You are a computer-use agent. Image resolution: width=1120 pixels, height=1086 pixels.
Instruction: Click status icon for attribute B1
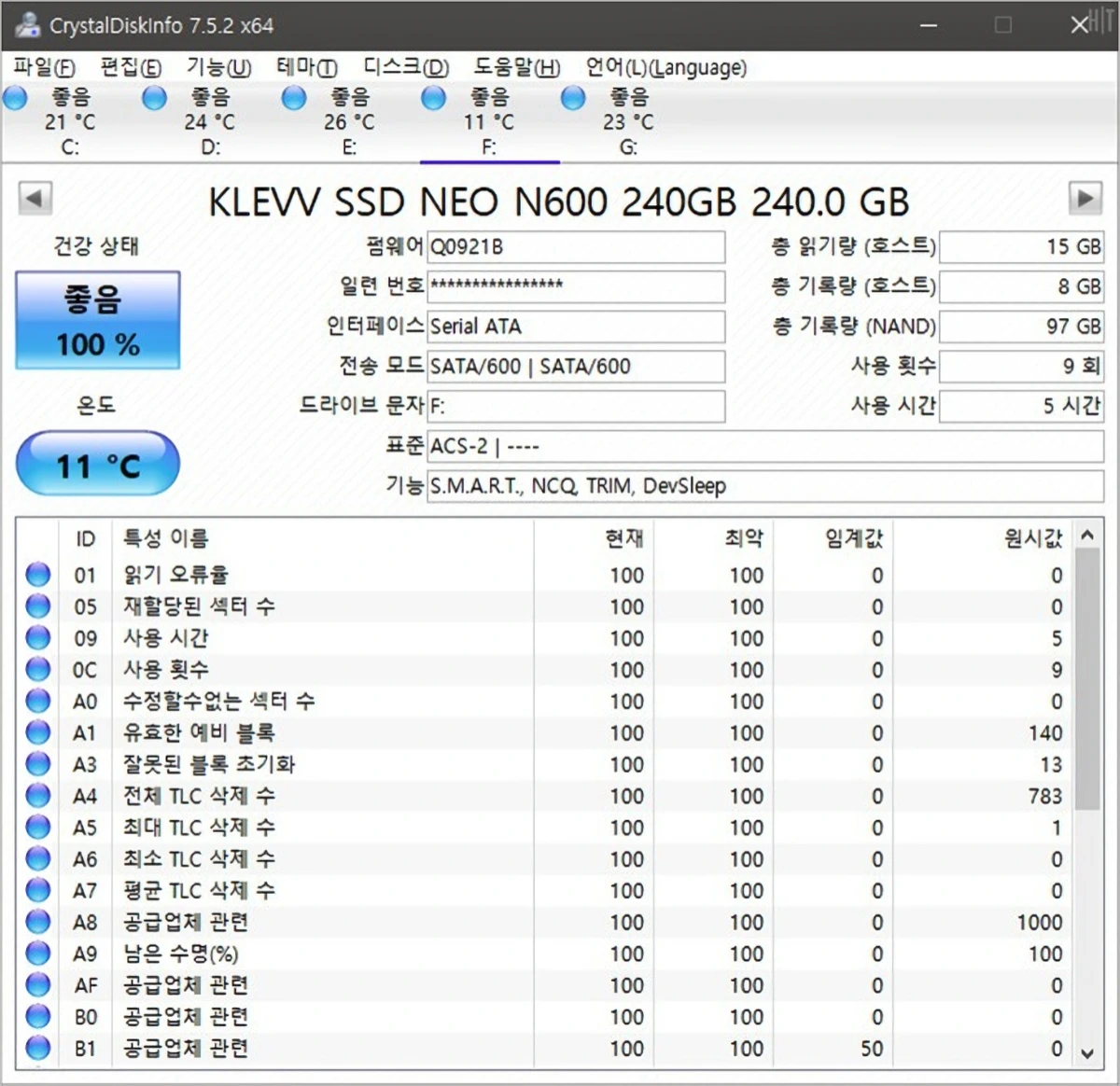pyautogui.click(x=38, y=1048)
